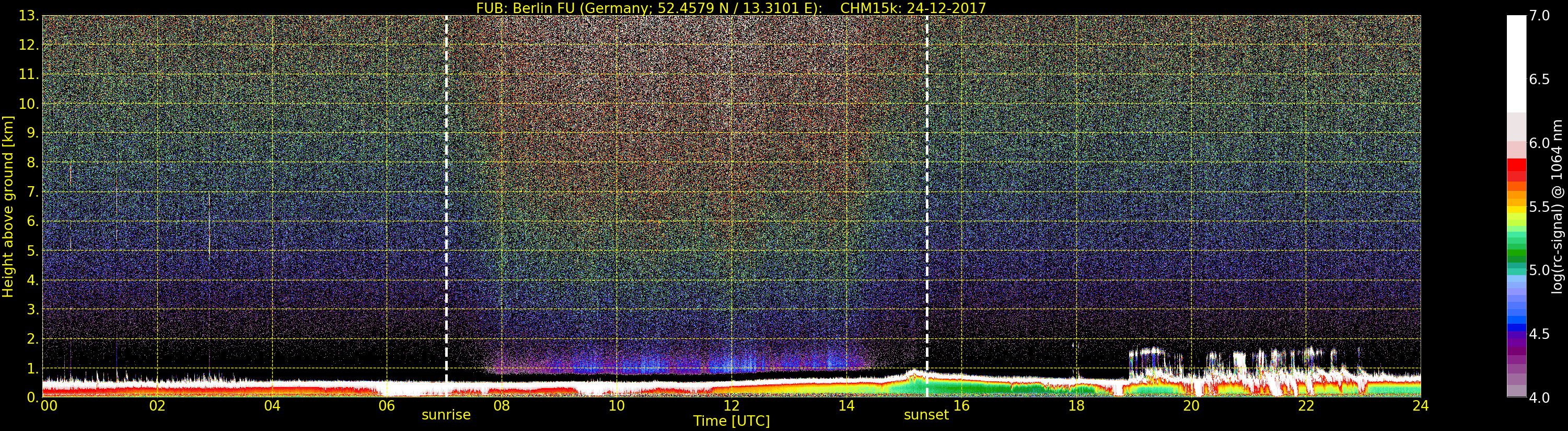The height and width of the screenshot is (431, 1568).
Task: Click the '14' time axis tick label
Action: pyautogui.click(x=846, y=405)
